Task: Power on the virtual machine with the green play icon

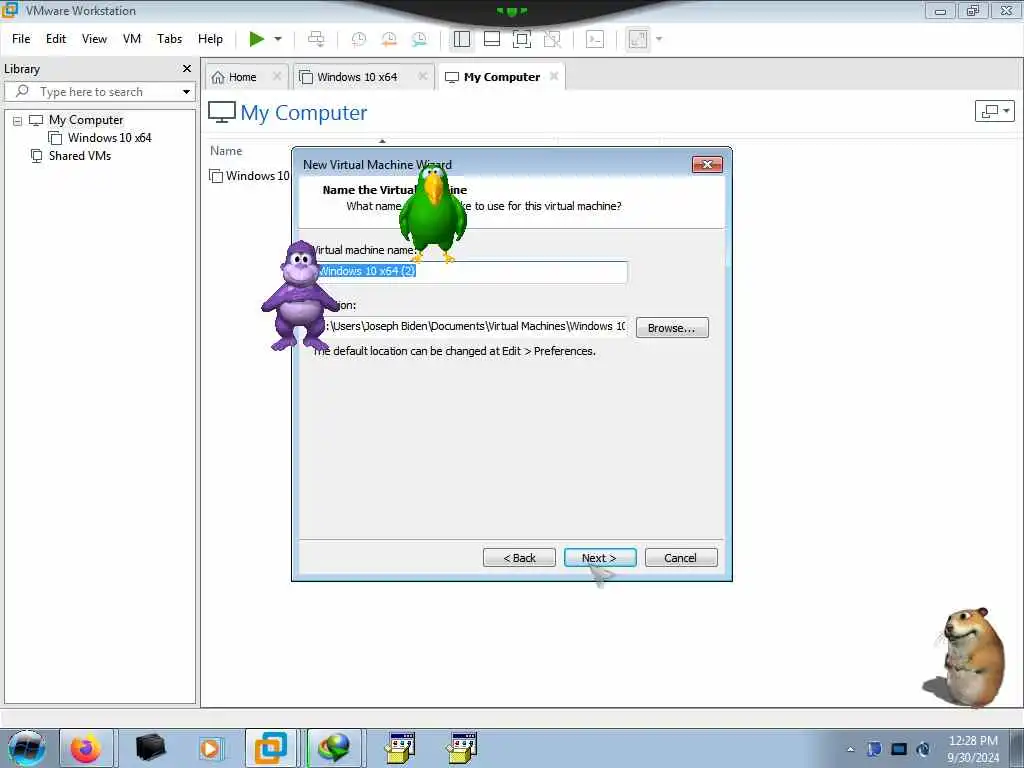Action: point(257,39)
